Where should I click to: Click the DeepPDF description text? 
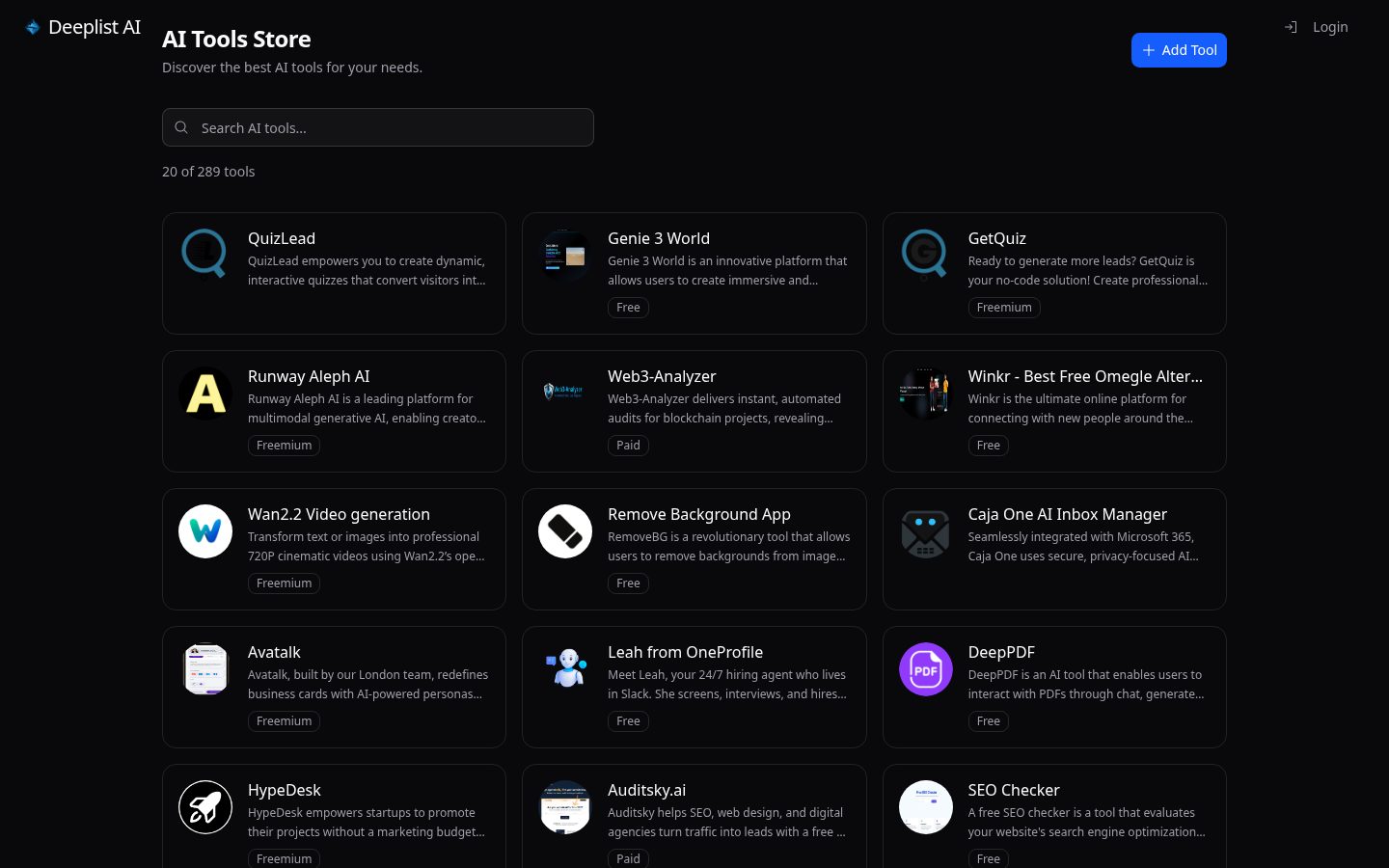1086,685
